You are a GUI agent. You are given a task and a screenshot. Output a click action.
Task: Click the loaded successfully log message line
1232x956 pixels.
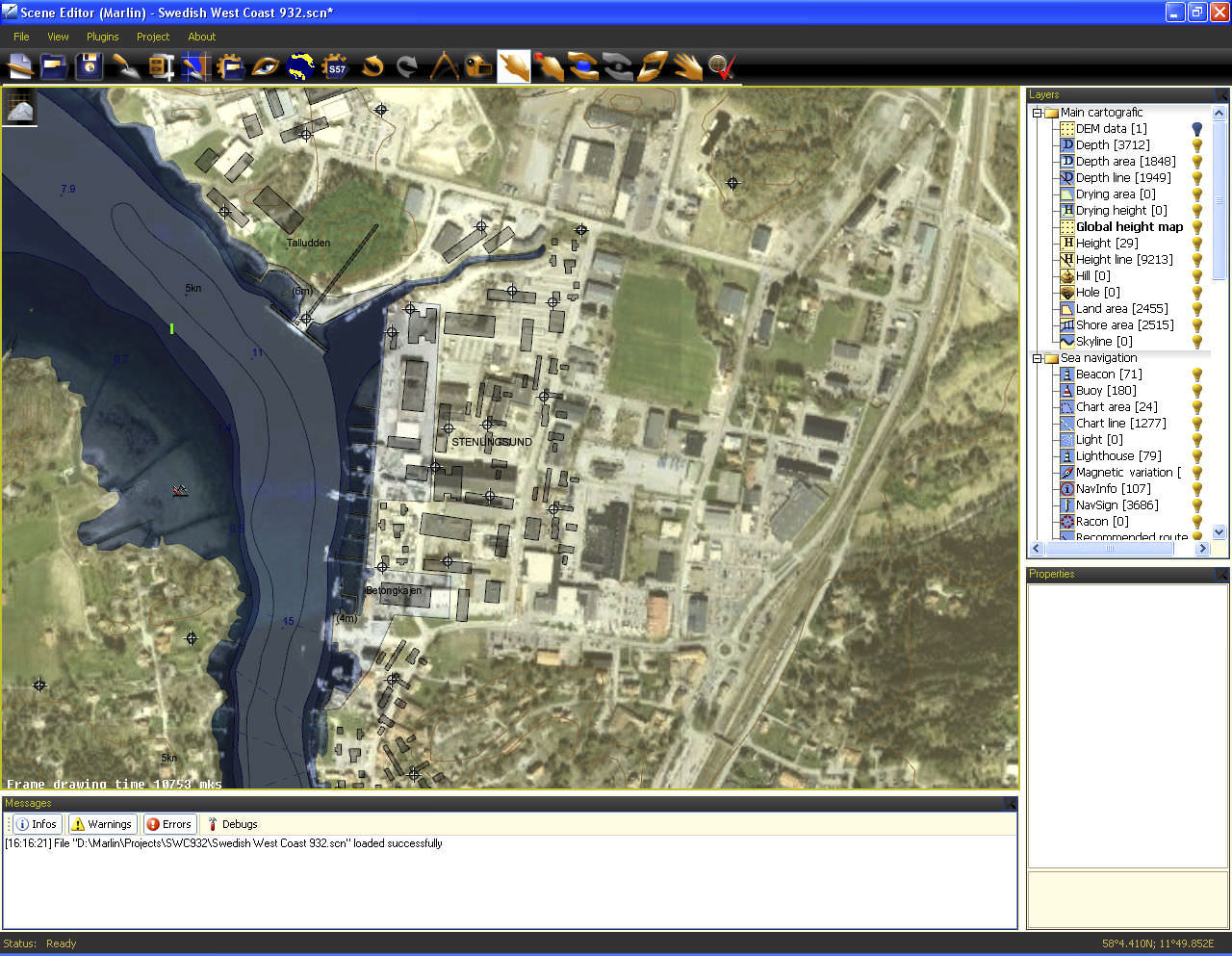223,843
